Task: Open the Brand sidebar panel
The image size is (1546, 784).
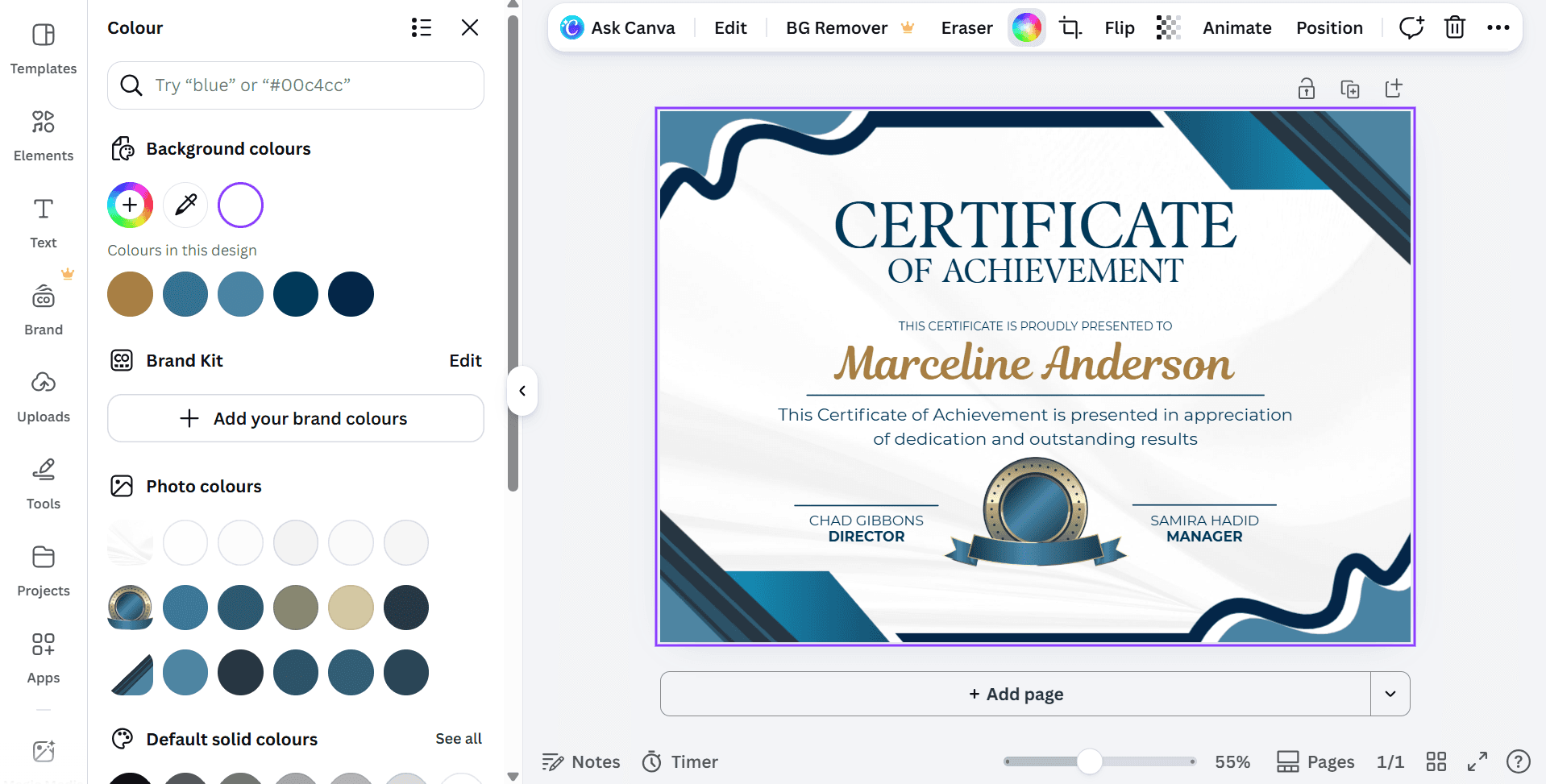Action: click(x=44, y=310)
